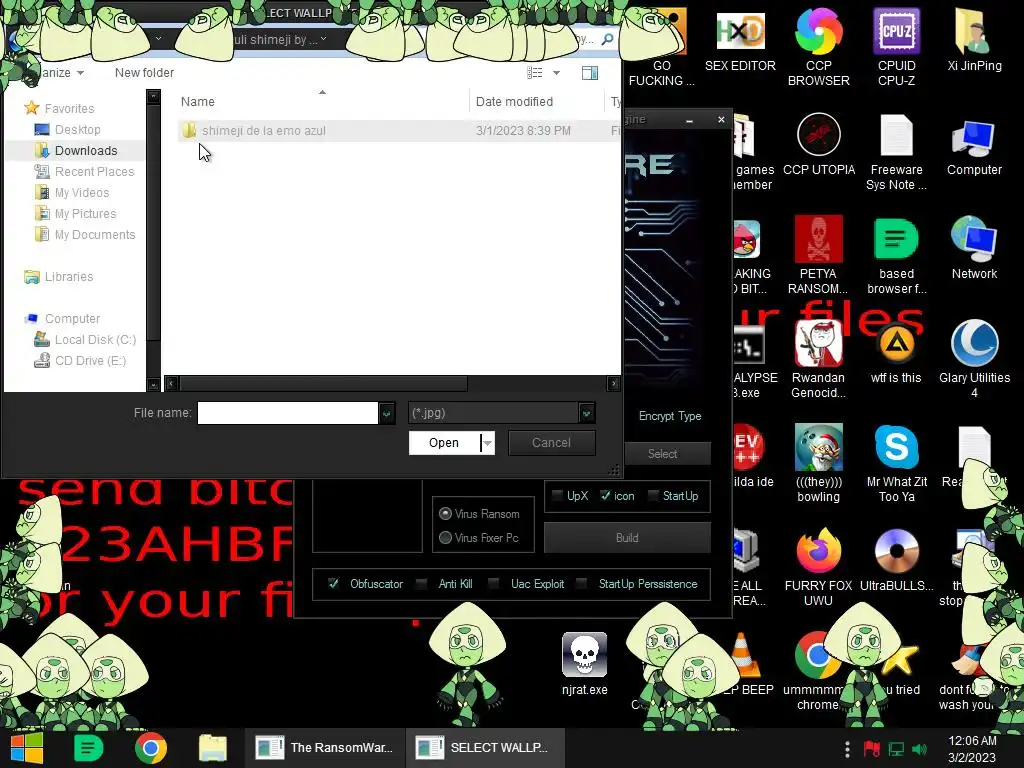Select Local Disk (C:)
The image size is (1024, 768).
(95, 340)
